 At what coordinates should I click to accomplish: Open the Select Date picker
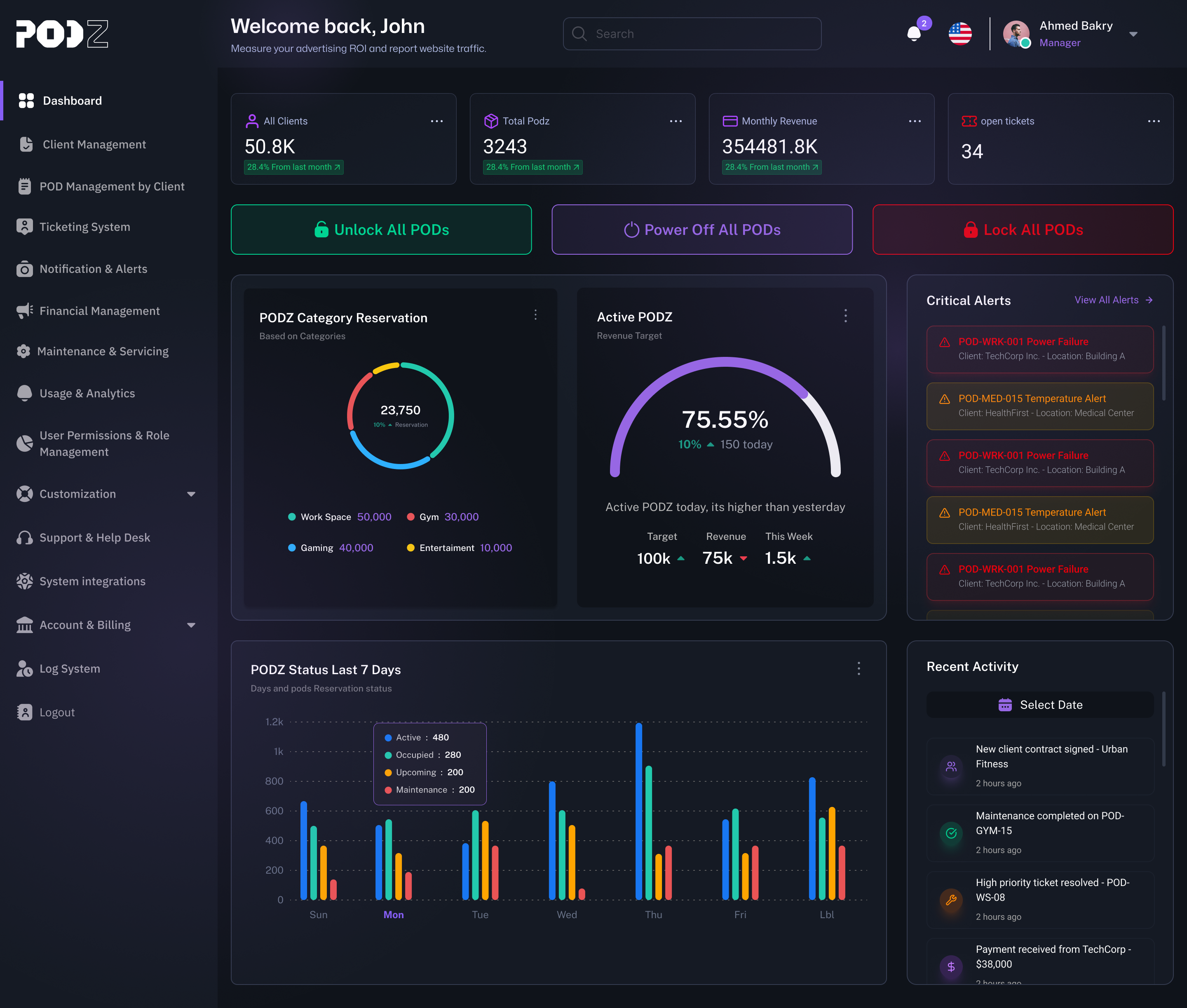pos(1039,705)
